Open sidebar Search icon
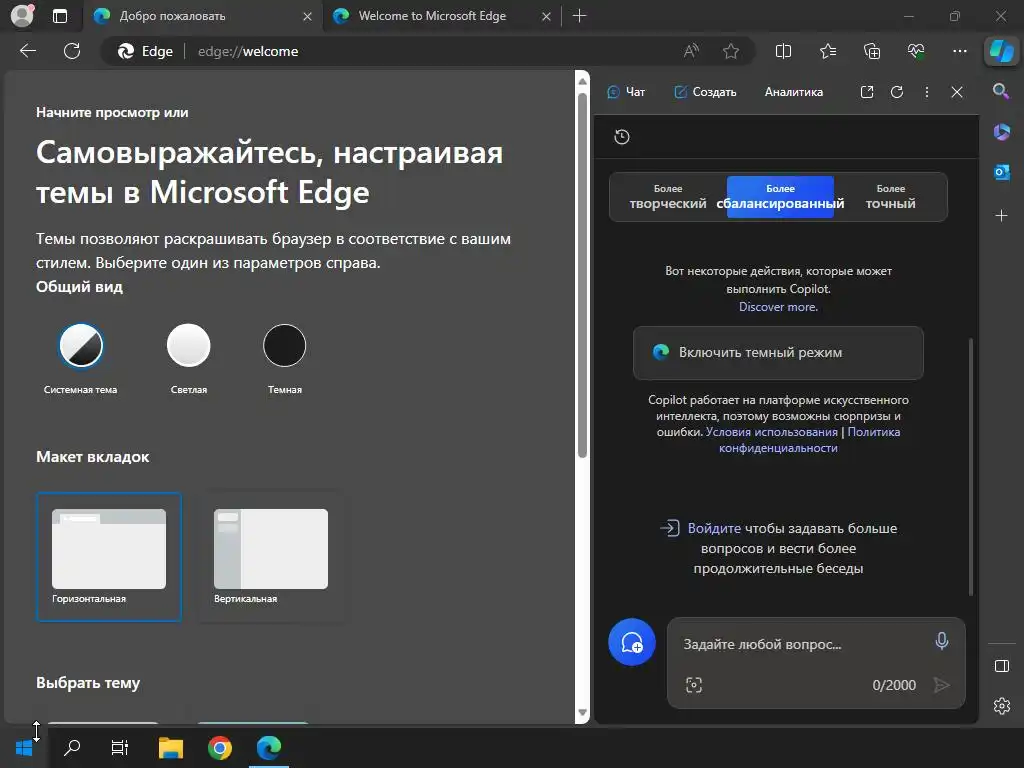The width and height of the screenshot is (1024, 768). [x=1001, y=91]
